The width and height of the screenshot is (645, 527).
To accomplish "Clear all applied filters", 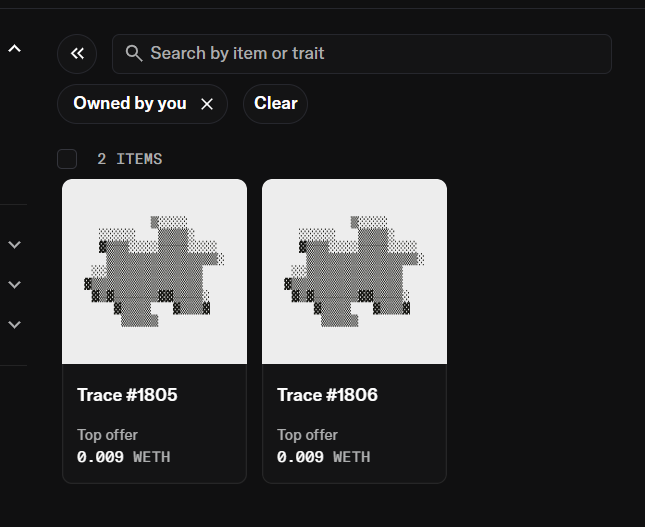I will pyautogui.click(x=275, y=104).
